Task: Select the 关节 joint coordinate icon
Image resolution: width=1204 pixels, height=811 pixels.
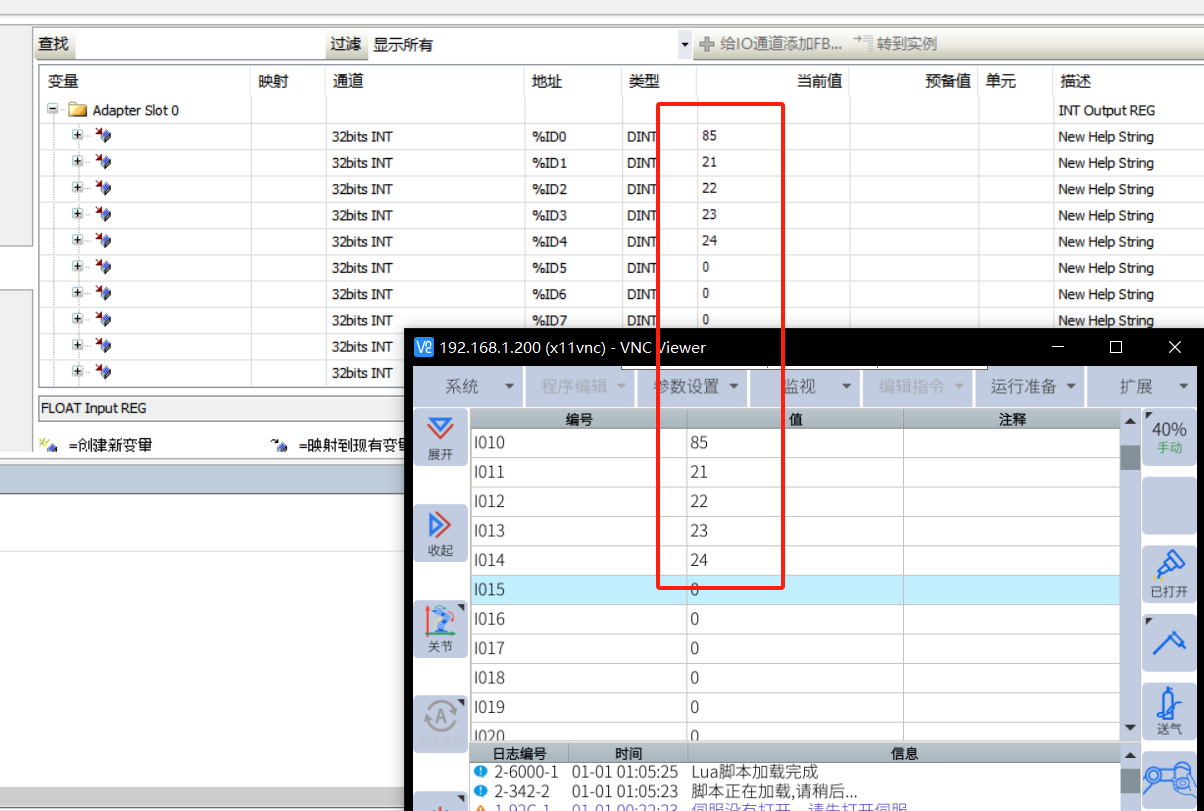Action: [440, 629]
